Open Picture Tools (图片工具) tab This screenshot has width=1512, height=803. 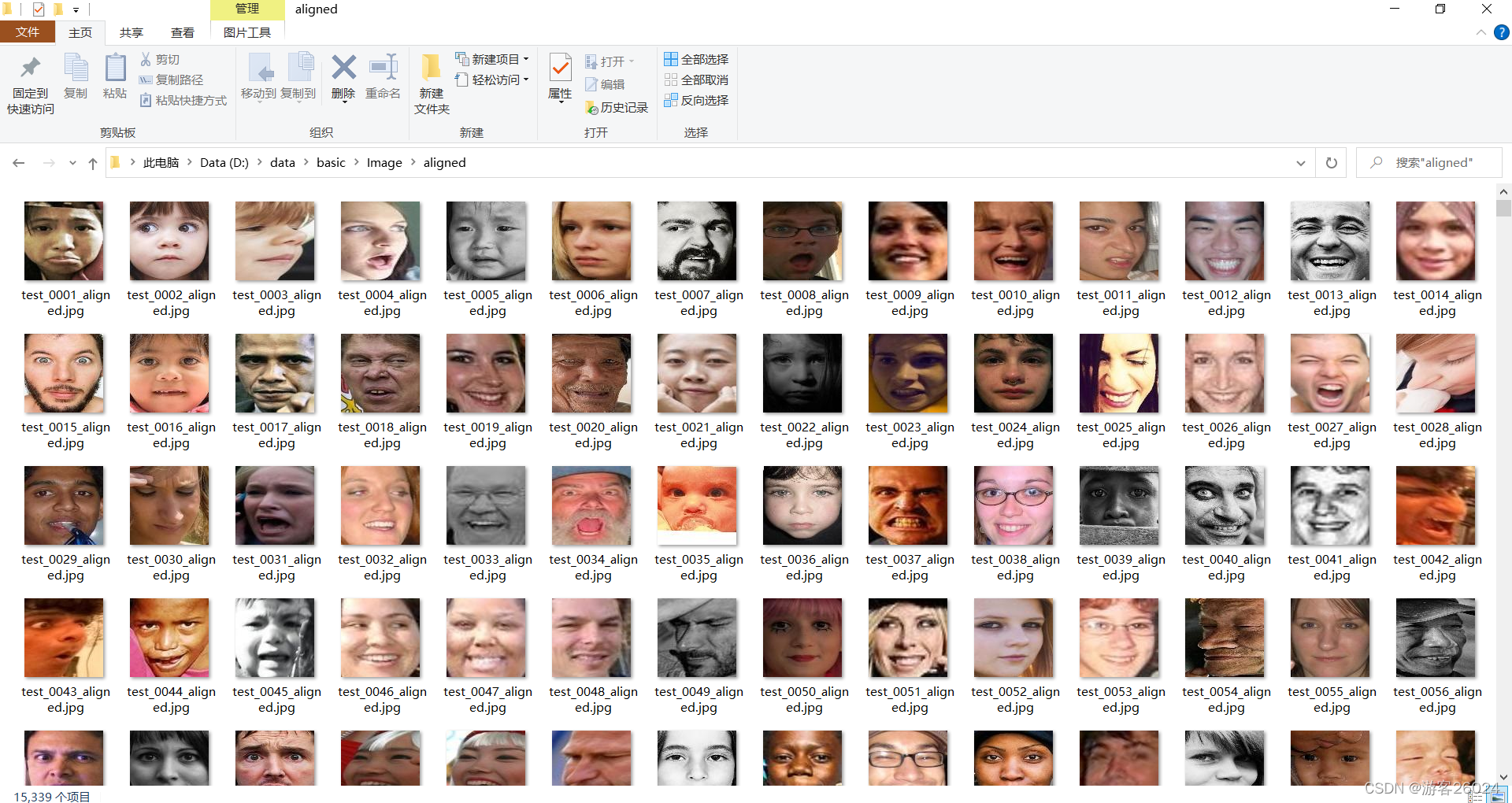pyautogui.click(x=247, y=32)
